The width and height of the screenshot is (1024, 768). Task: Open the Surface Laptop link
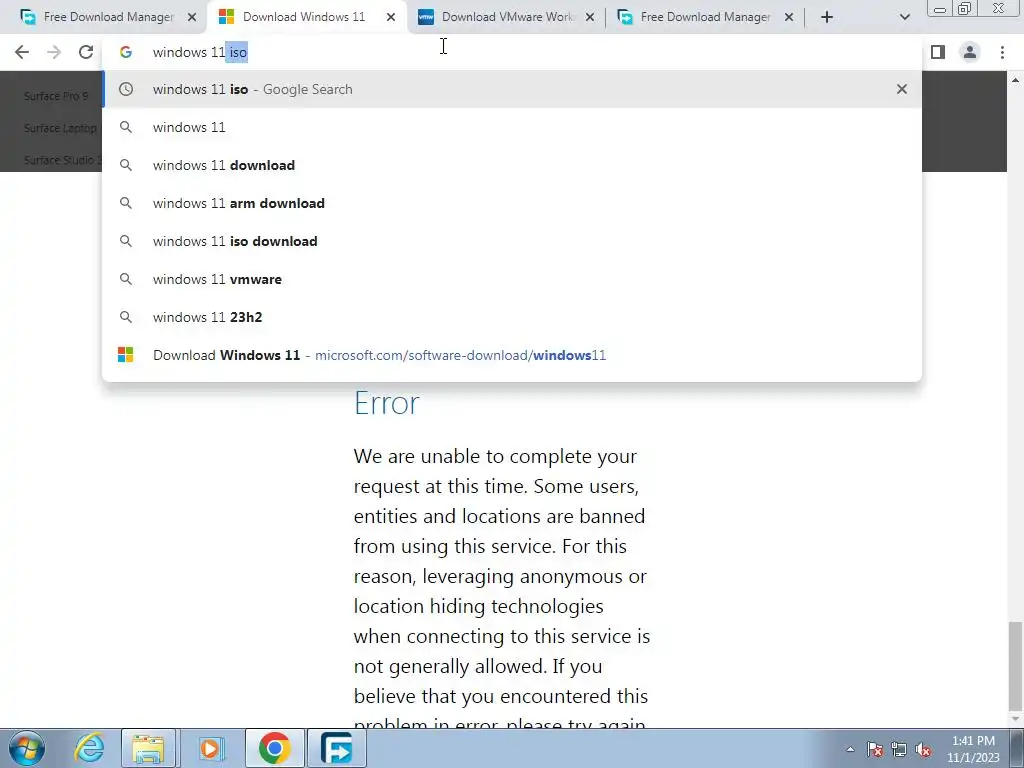(60, 128)
